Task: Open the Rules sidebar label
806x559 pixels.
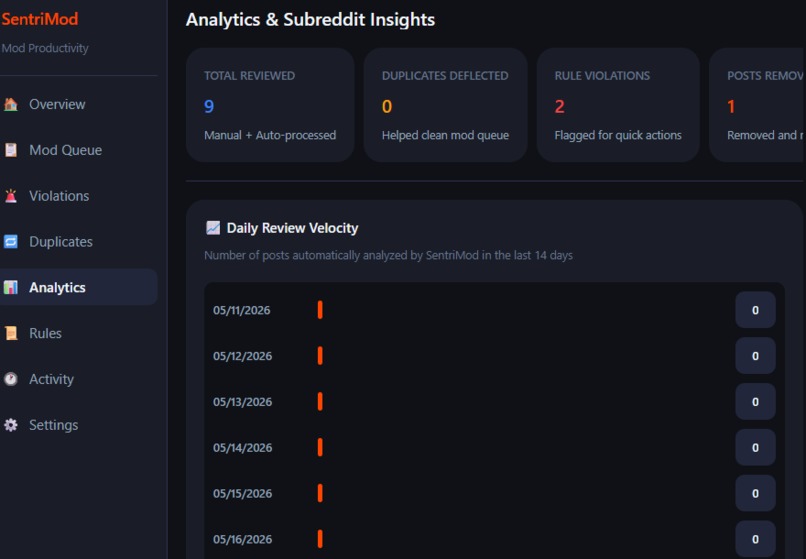Action: point(45,333)
